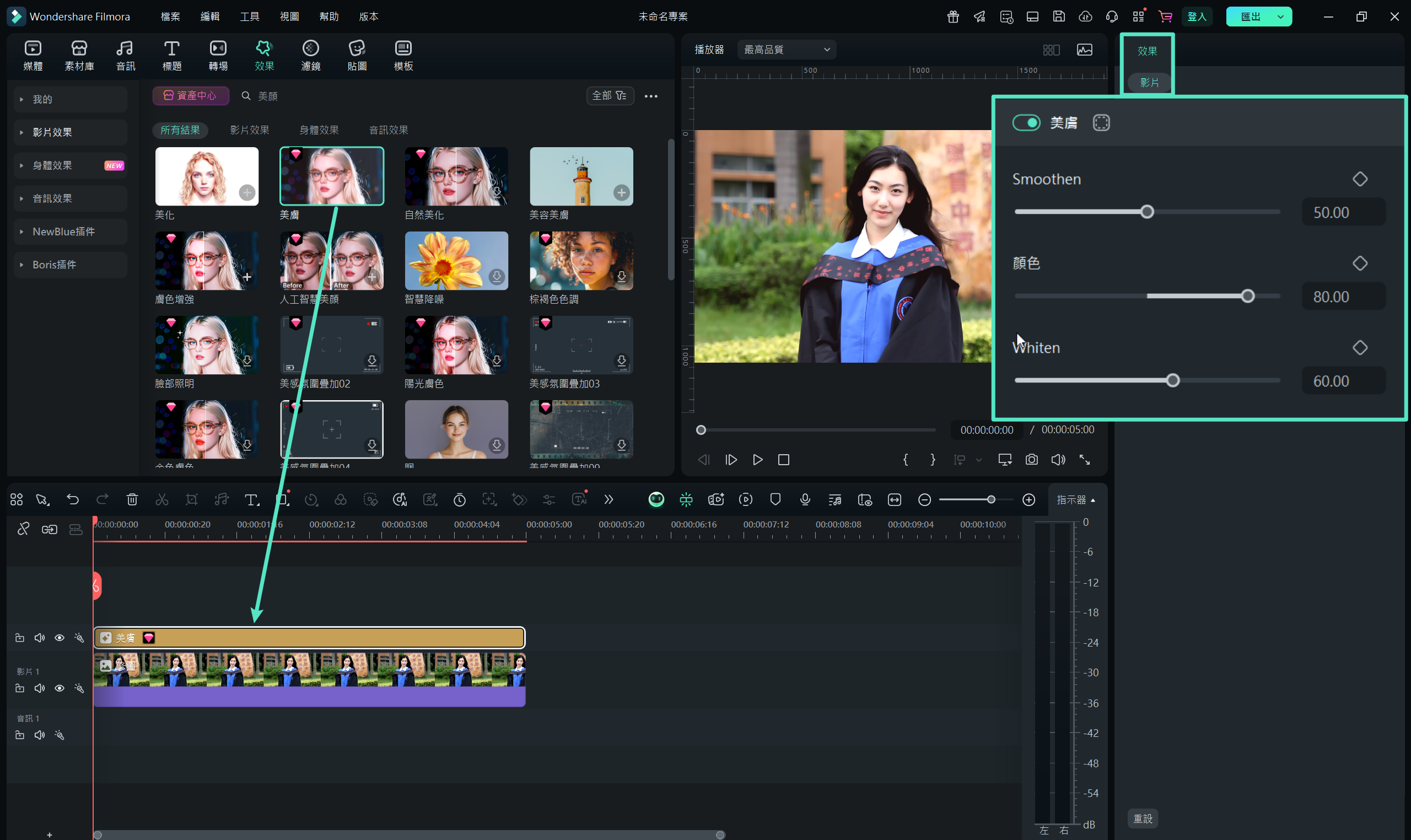Toggle visibility of the 影片 1 track
The image size is (1411, 840).
(60, 688)
